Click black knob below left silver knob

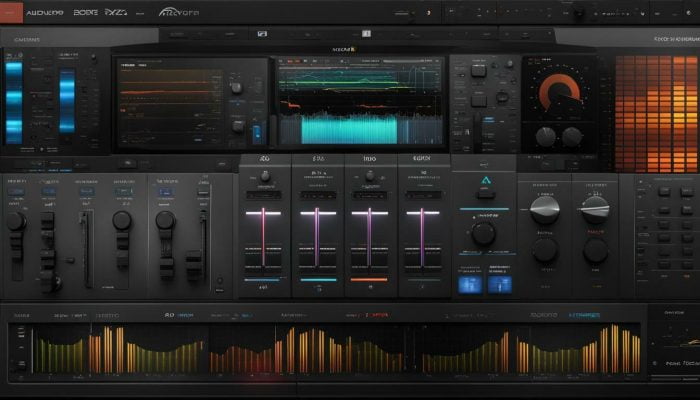(x=545, y=250)
